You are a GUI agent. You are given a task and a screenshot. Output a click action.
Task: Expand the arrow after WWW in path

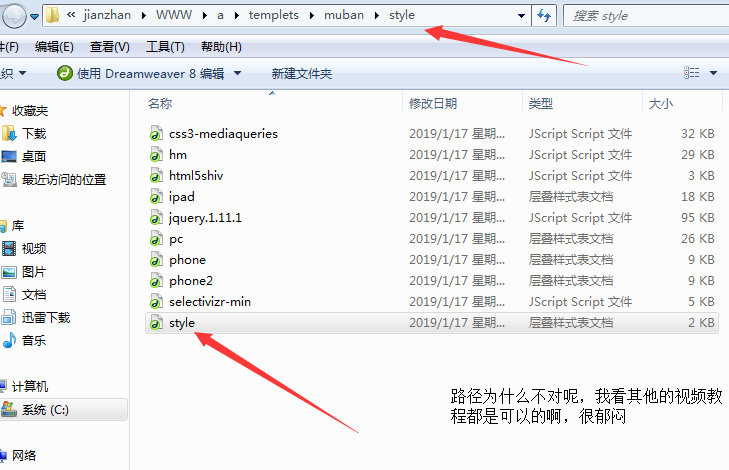point(205,15)
